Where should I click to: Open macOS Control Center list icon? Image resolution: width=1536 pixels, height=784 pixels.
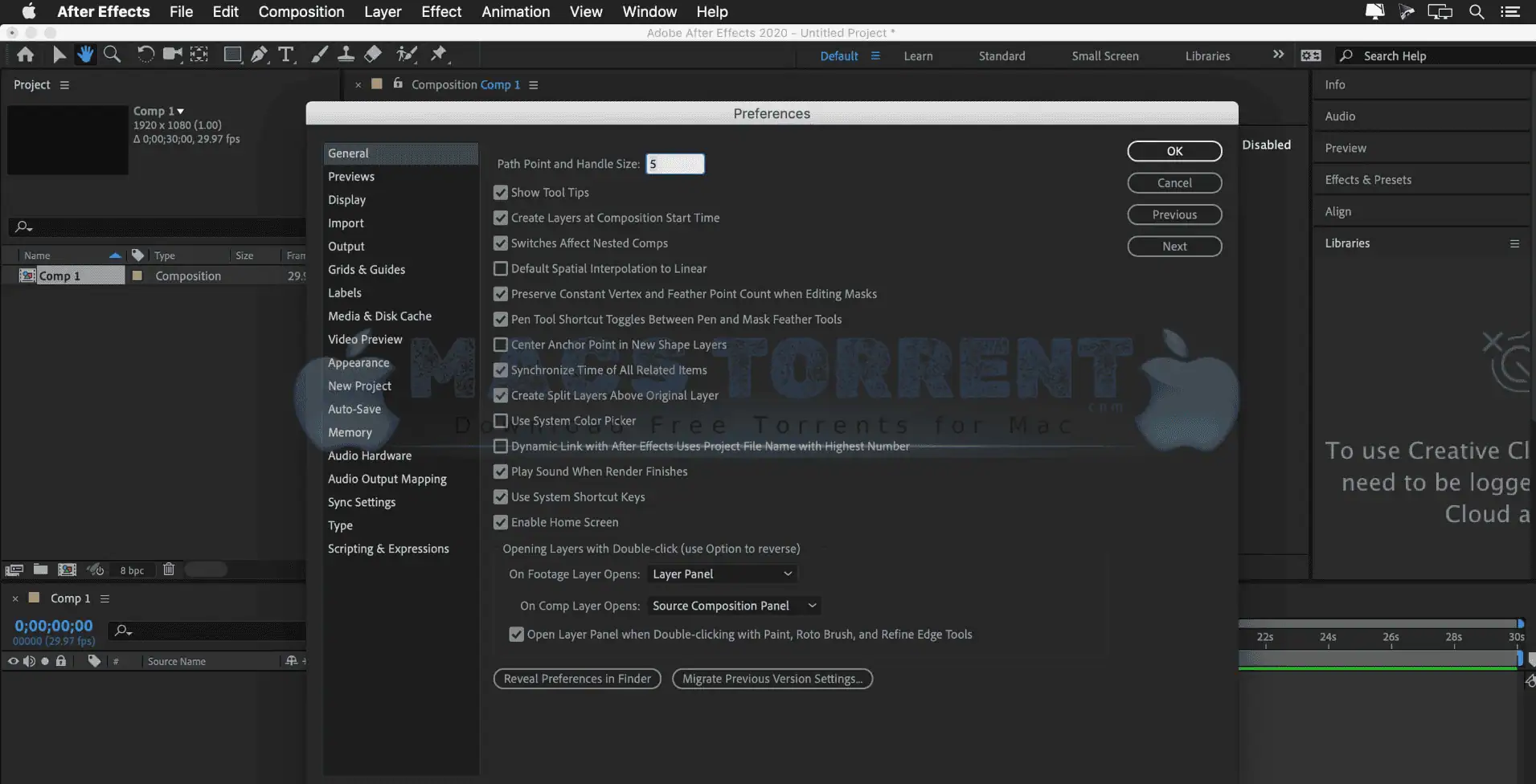[1509, 11]
